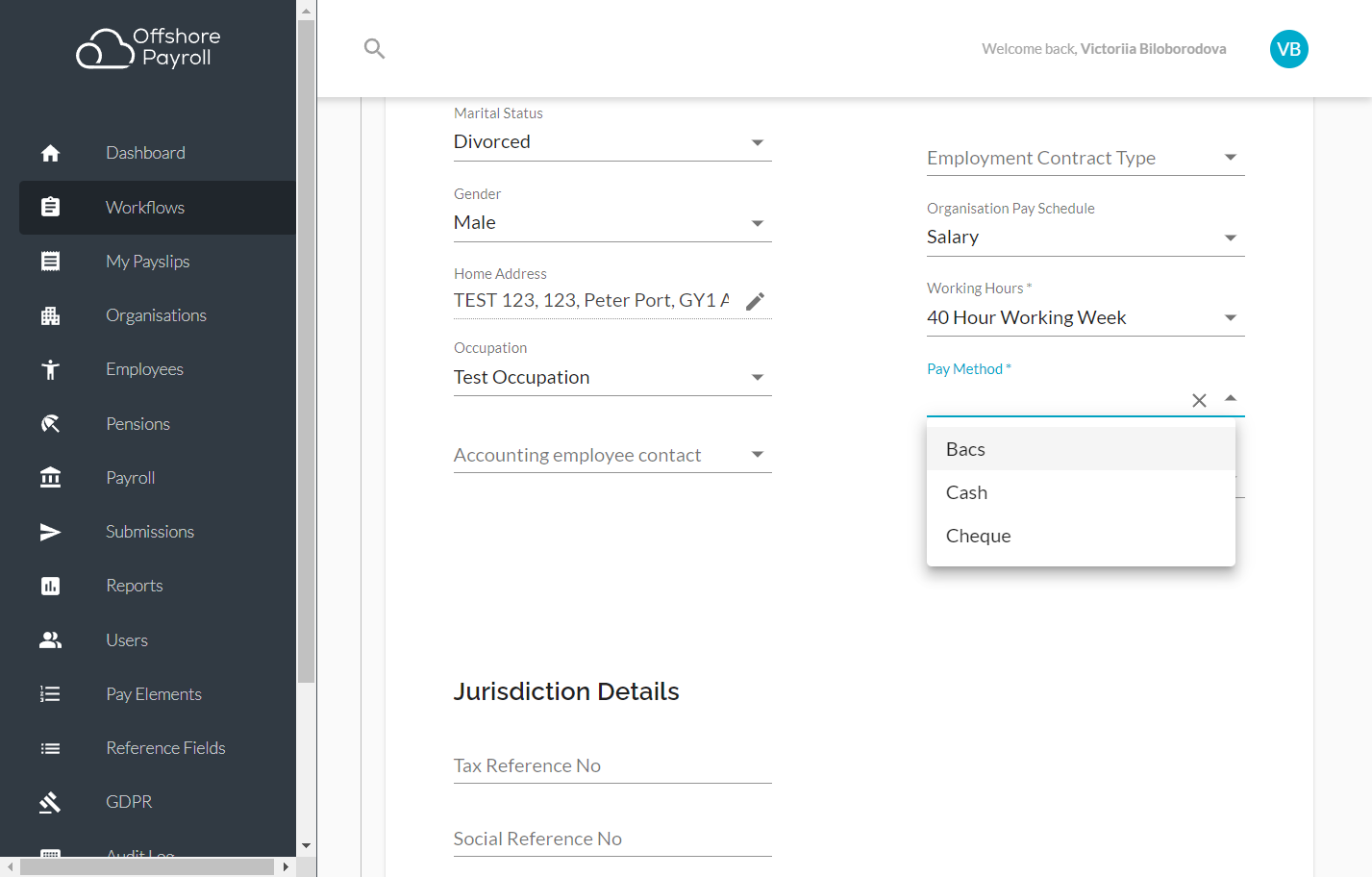
Task: Open the Workflows menu item
Action: pos(158,208)
